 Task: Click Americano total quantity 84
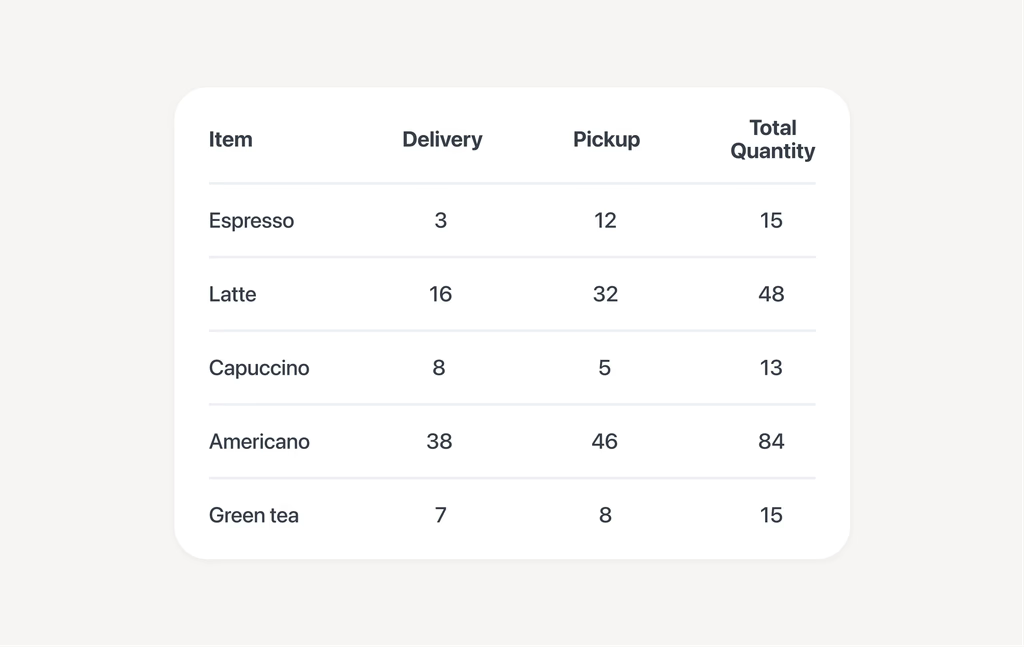(771, 442)
